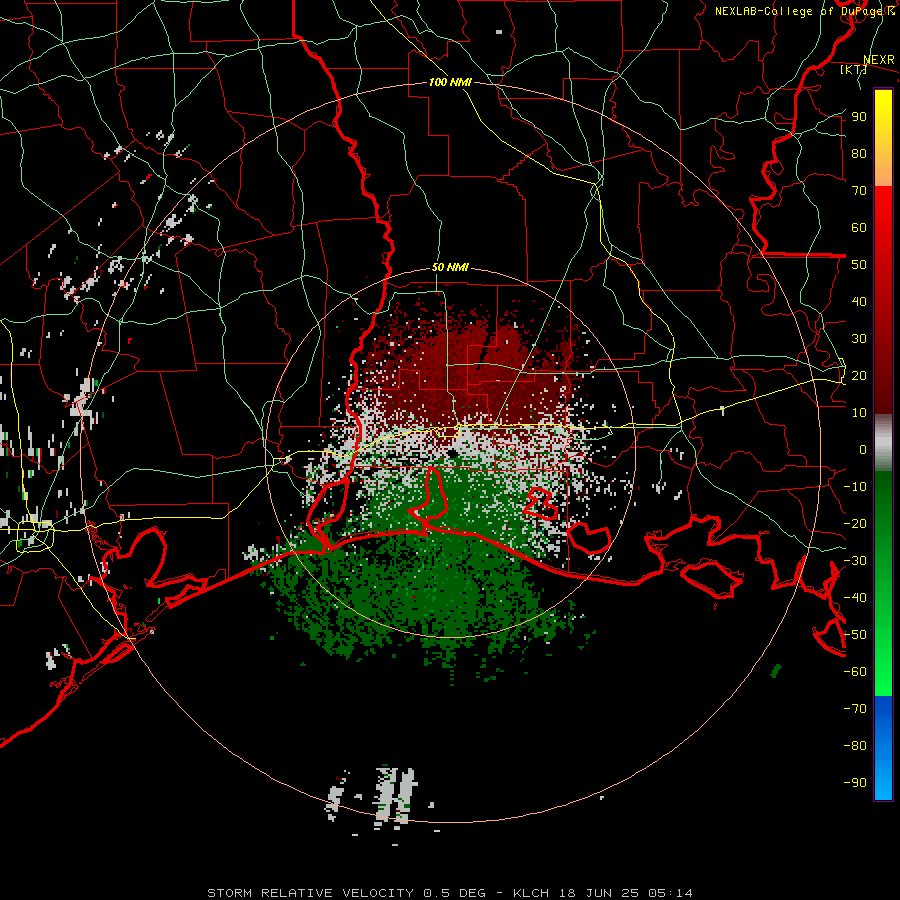Image resolution: width=900 pixels, height=900 pixels.
Task: Click the '-60' velocity scale label
Action: coord(855,672)
